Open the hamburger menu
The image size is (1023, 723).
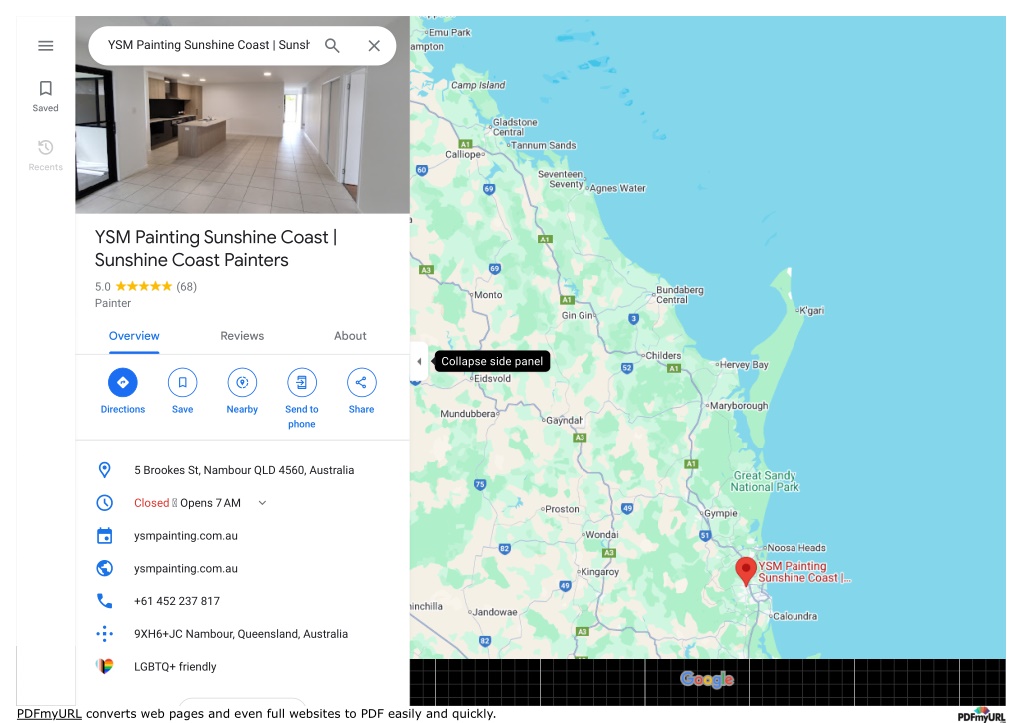coord(46,46)
